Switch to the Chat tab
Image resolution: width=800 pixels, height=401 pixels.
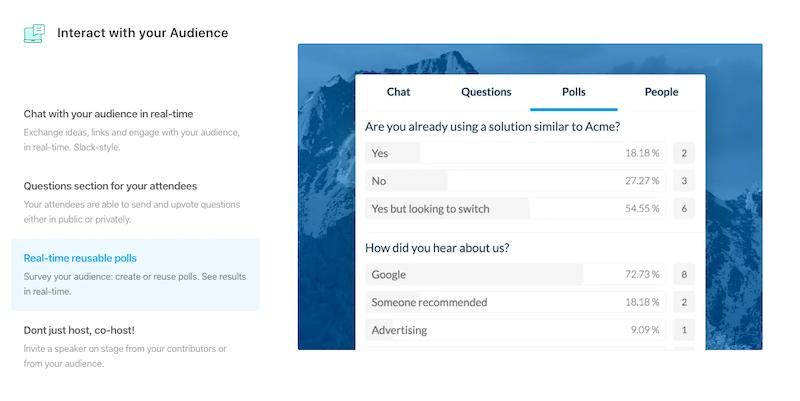[398, 92]
